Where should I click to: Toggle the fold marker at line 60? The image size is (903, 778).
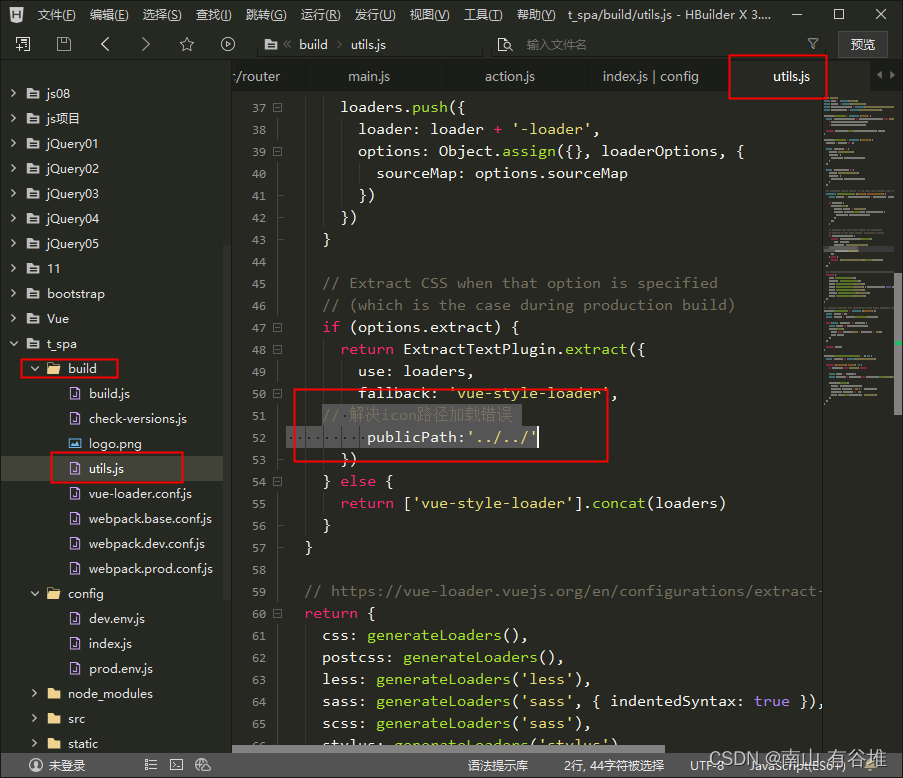278,614
